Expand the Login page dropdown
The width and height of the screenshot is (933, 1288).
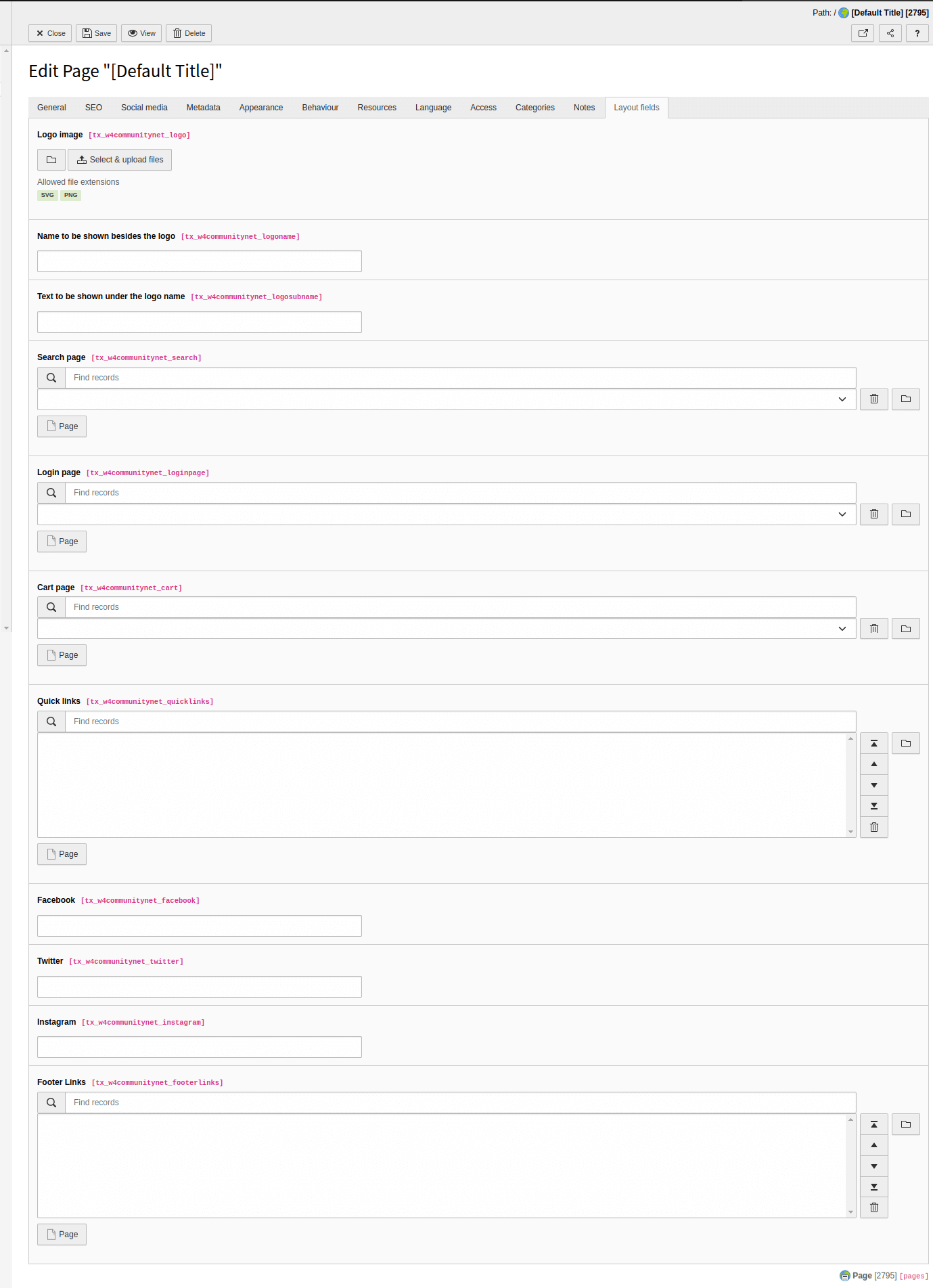point(447,514)
